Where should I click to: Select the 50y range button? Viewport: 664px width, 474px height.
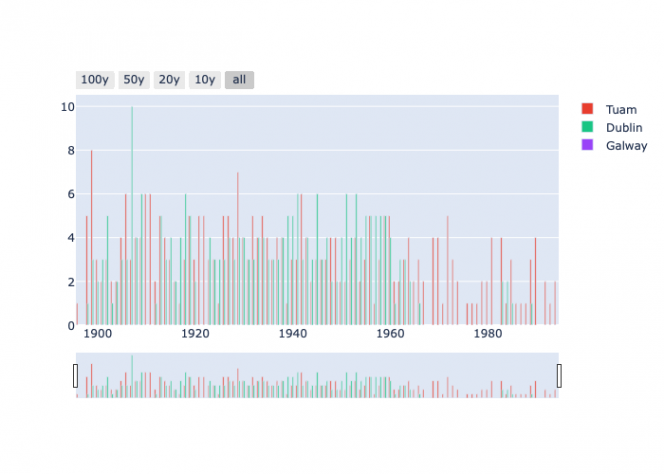click(x=133, y=80)
